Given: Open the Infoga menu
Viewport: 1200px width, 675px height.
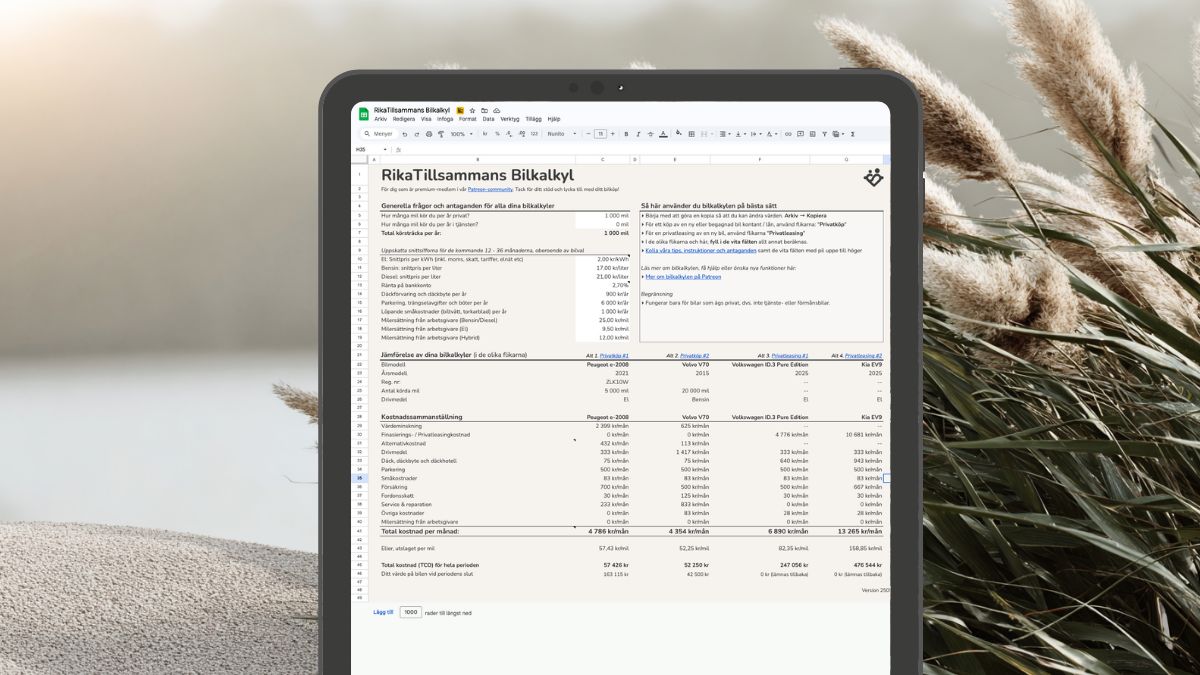Looking at the screenshot, I should click(445, 119).
